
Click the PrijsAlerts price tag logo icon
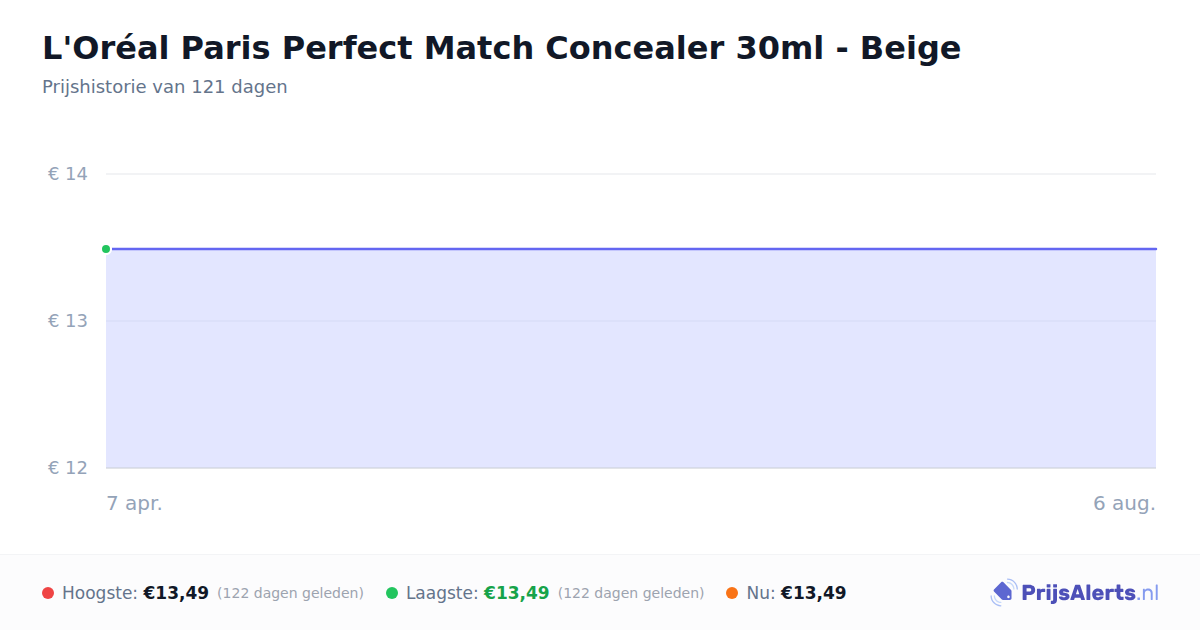tap(1003, 593)
